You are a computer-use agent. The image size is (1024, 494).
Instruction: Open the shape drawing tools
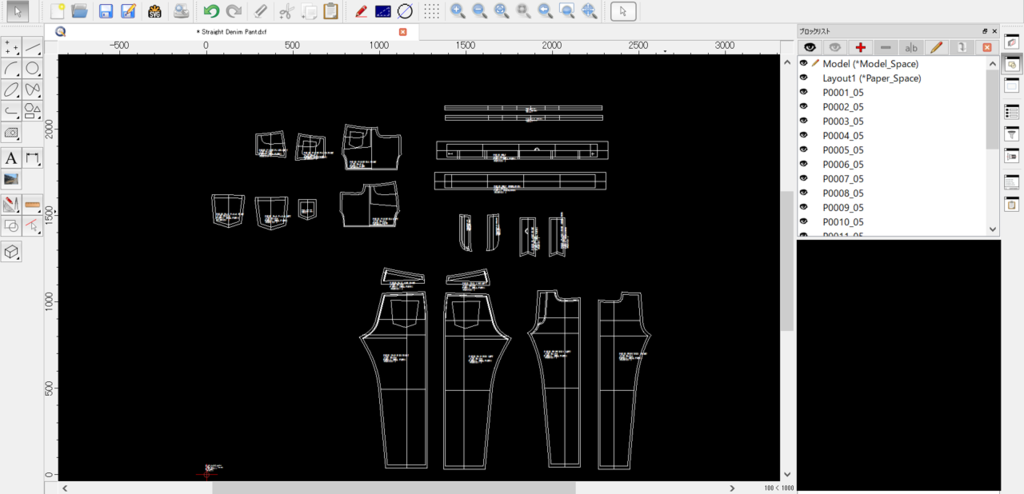[x=33, y=111]
